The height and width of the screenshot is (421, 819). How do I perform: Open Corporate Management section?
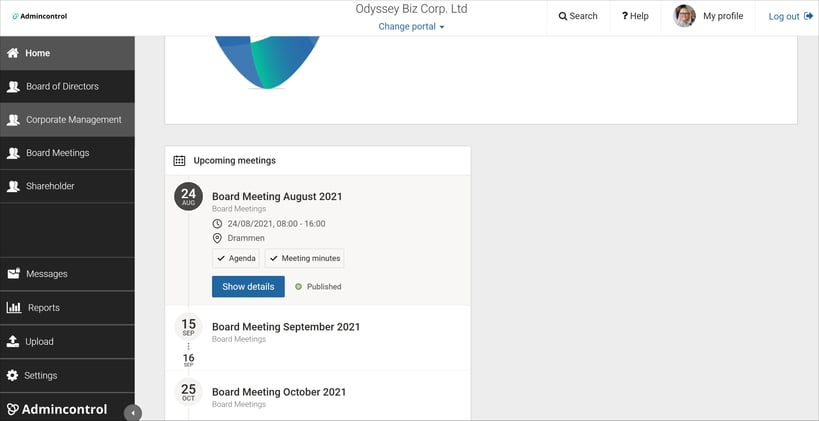pos(67,120)
